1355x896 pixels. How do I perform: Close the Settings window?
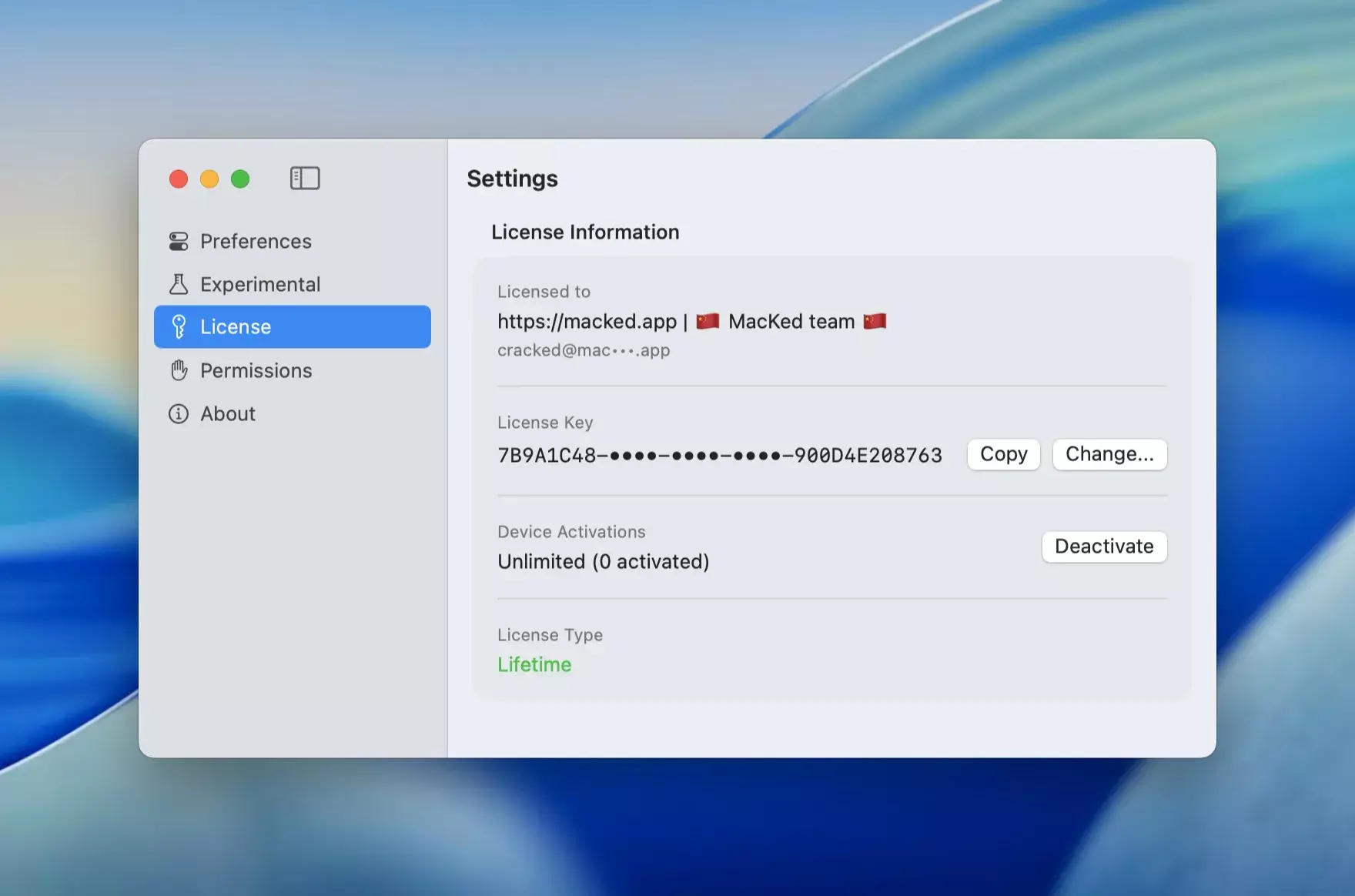[x=179, y=179]
